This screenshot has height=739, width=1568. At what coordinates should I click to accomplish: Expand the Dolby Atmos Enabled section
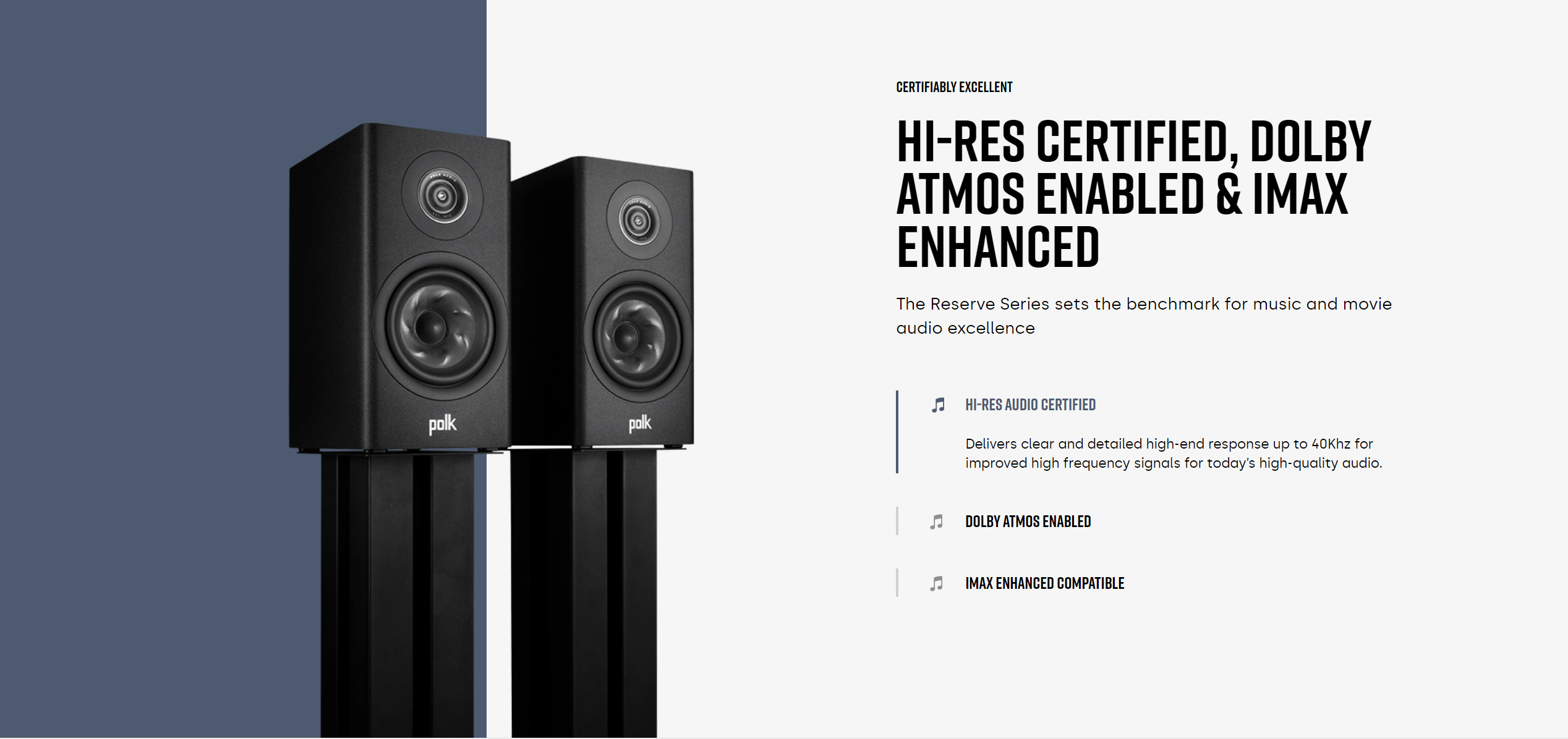1028,522
